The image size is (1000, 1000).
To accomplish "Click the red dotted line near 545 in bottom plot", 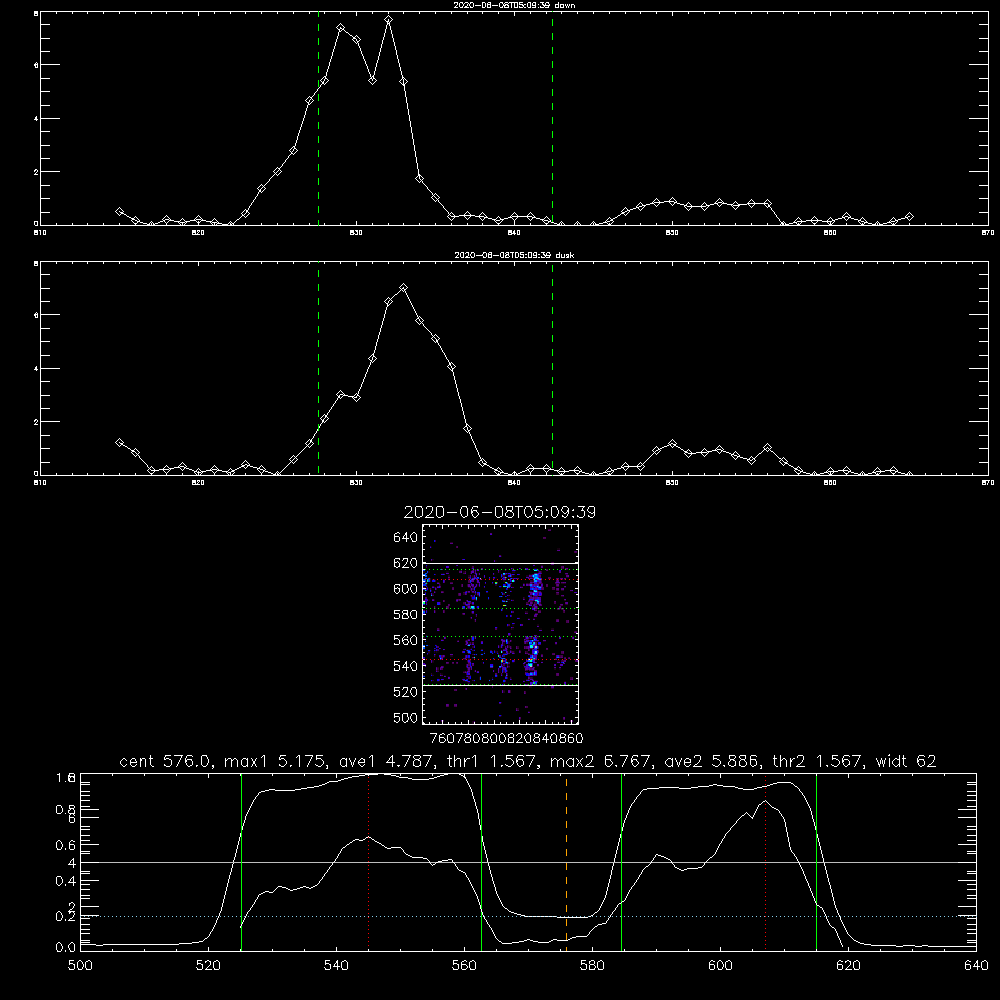I will pyautogui.click(x=369, y=862).
